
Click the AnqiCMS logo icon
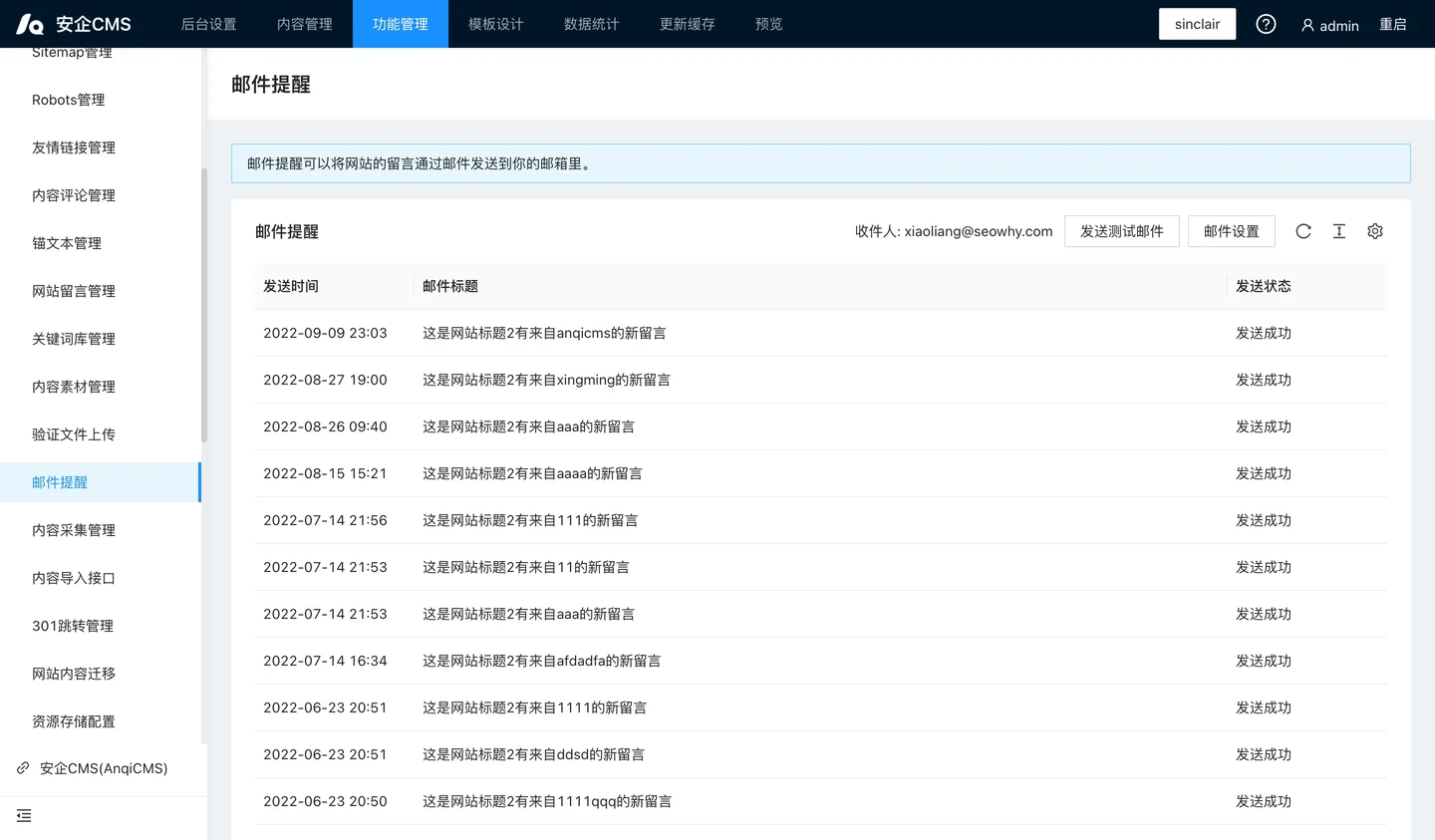pos(30,24)
